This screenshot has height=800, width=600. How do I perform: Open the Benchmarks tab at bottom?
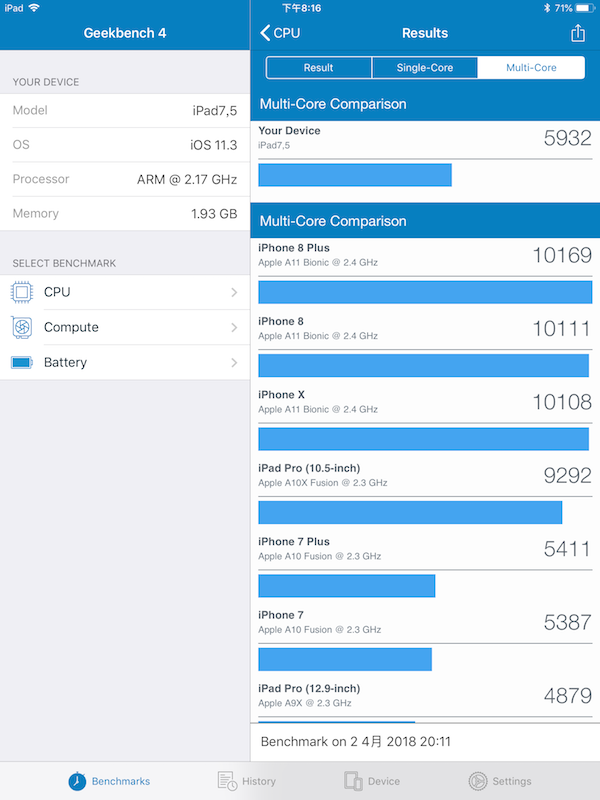click(x=109, y=781)
